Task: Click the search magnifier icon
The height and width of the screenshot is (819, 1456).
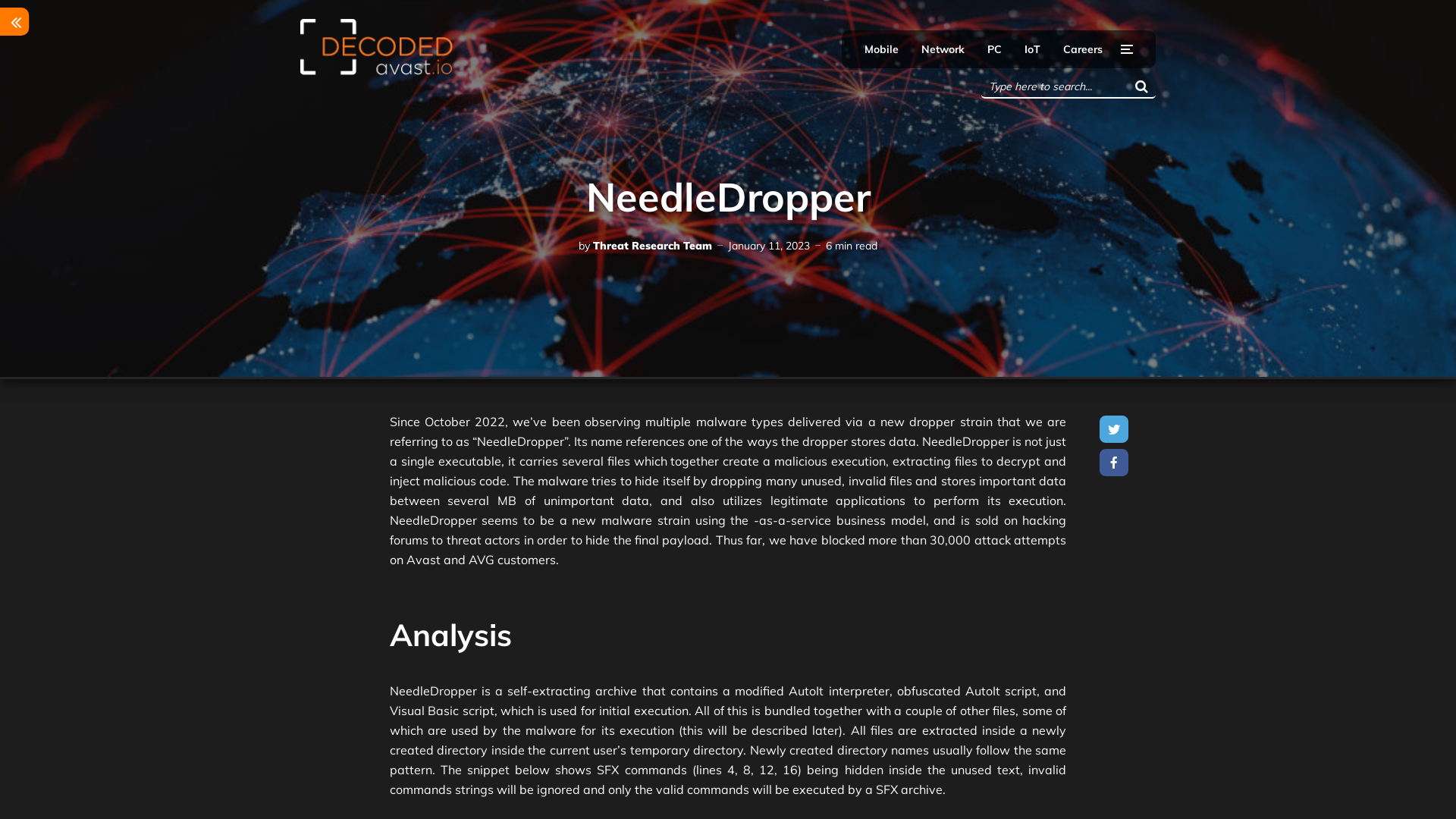Action: tap(1141, 86)
